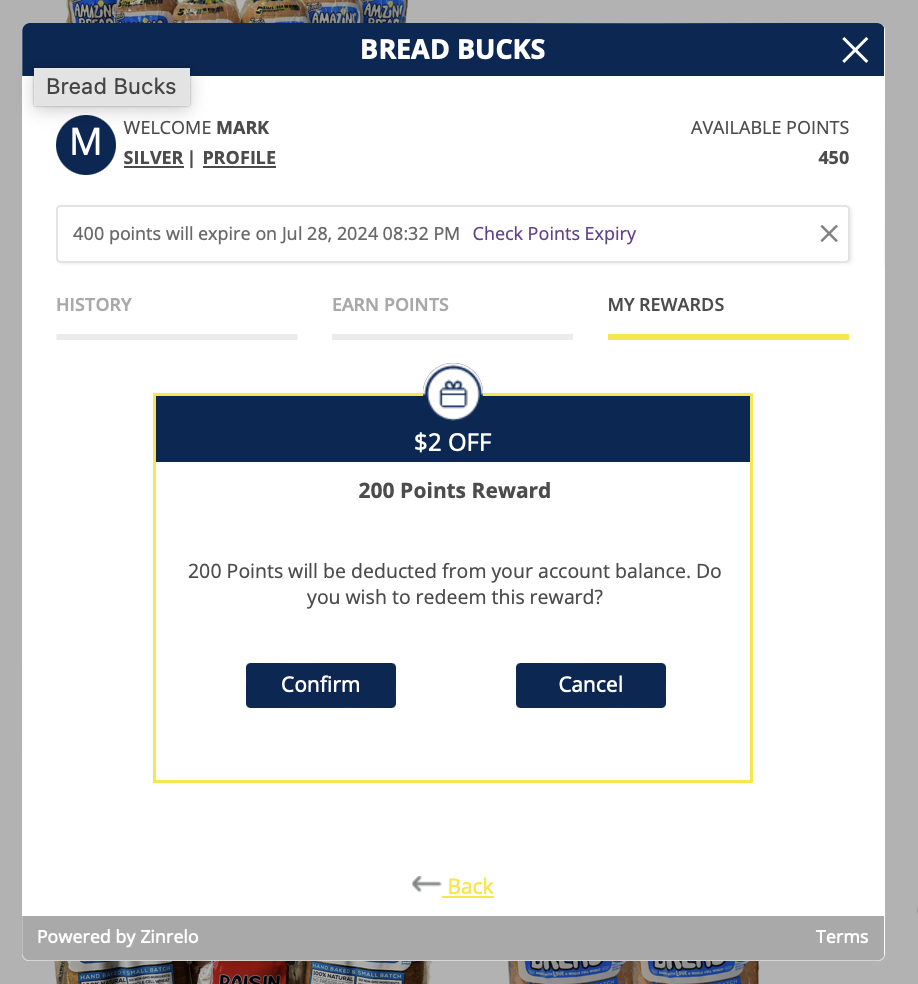Cancel the reward redemption
This screenshot has height=984, width=918.
tap(590, 685)
